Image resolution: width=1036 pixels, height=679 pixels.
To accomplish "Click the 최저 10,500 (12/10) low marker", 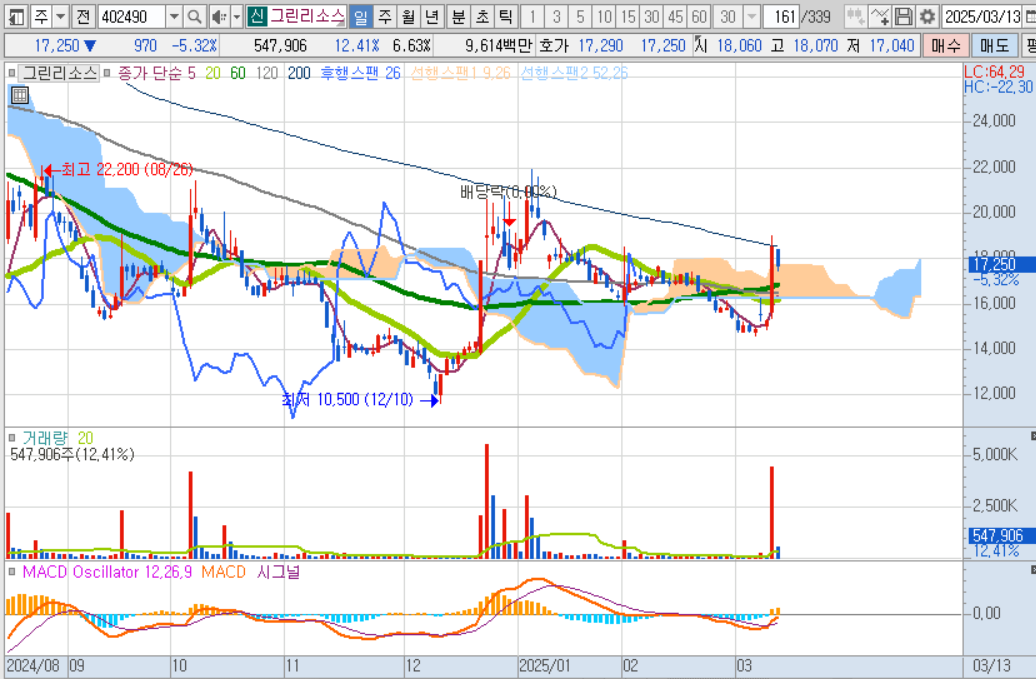I will tap(360, 400).
